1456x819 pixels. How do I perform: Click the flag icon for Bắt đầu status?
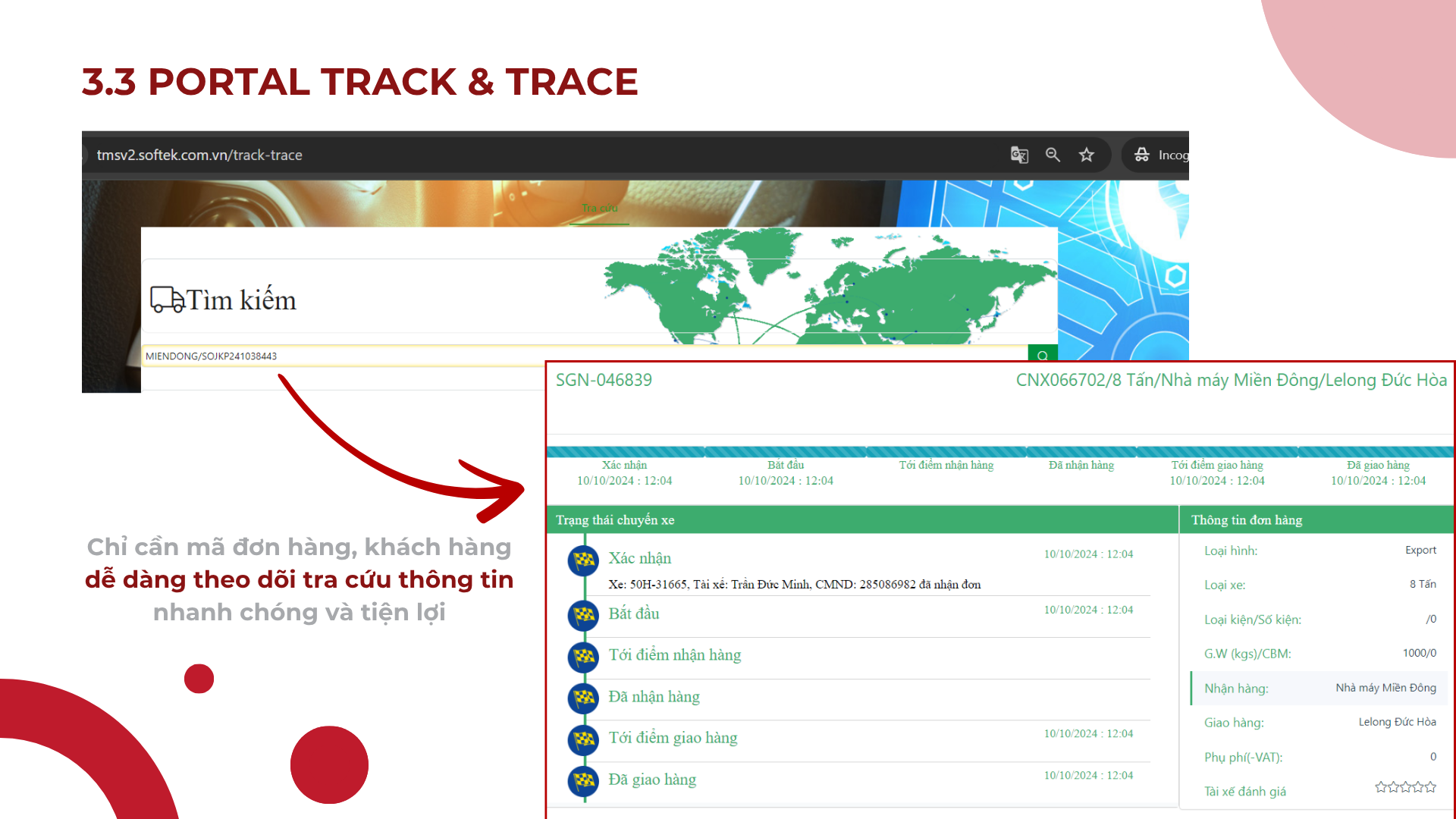(584, 615)
